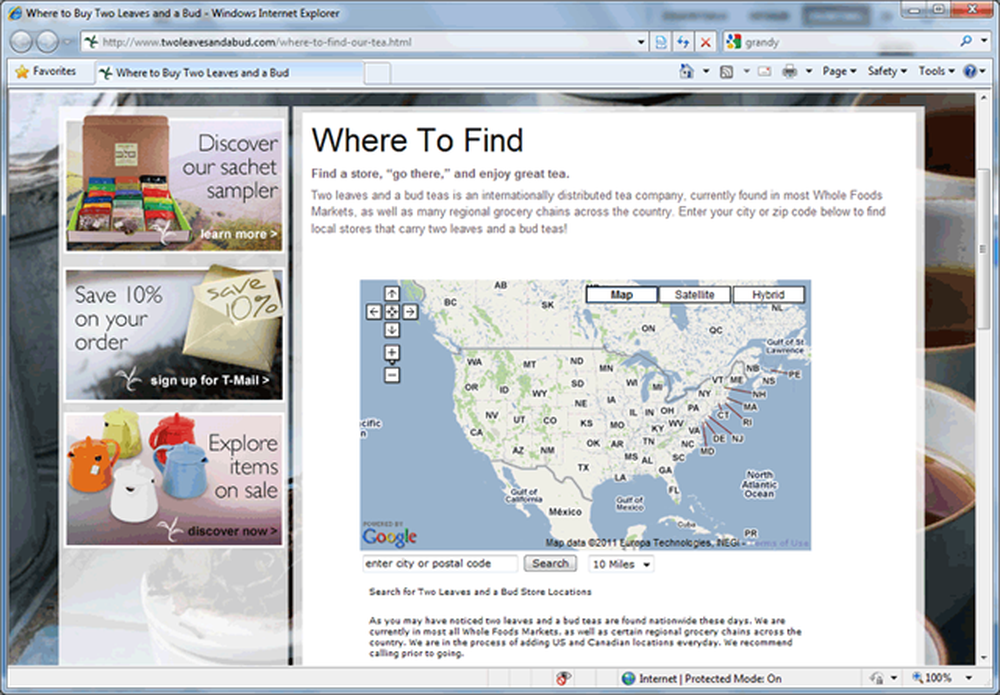Click the map recenter button between arrows
The height and width of the screenshot is (695, 1000).
tap(392, 312)
